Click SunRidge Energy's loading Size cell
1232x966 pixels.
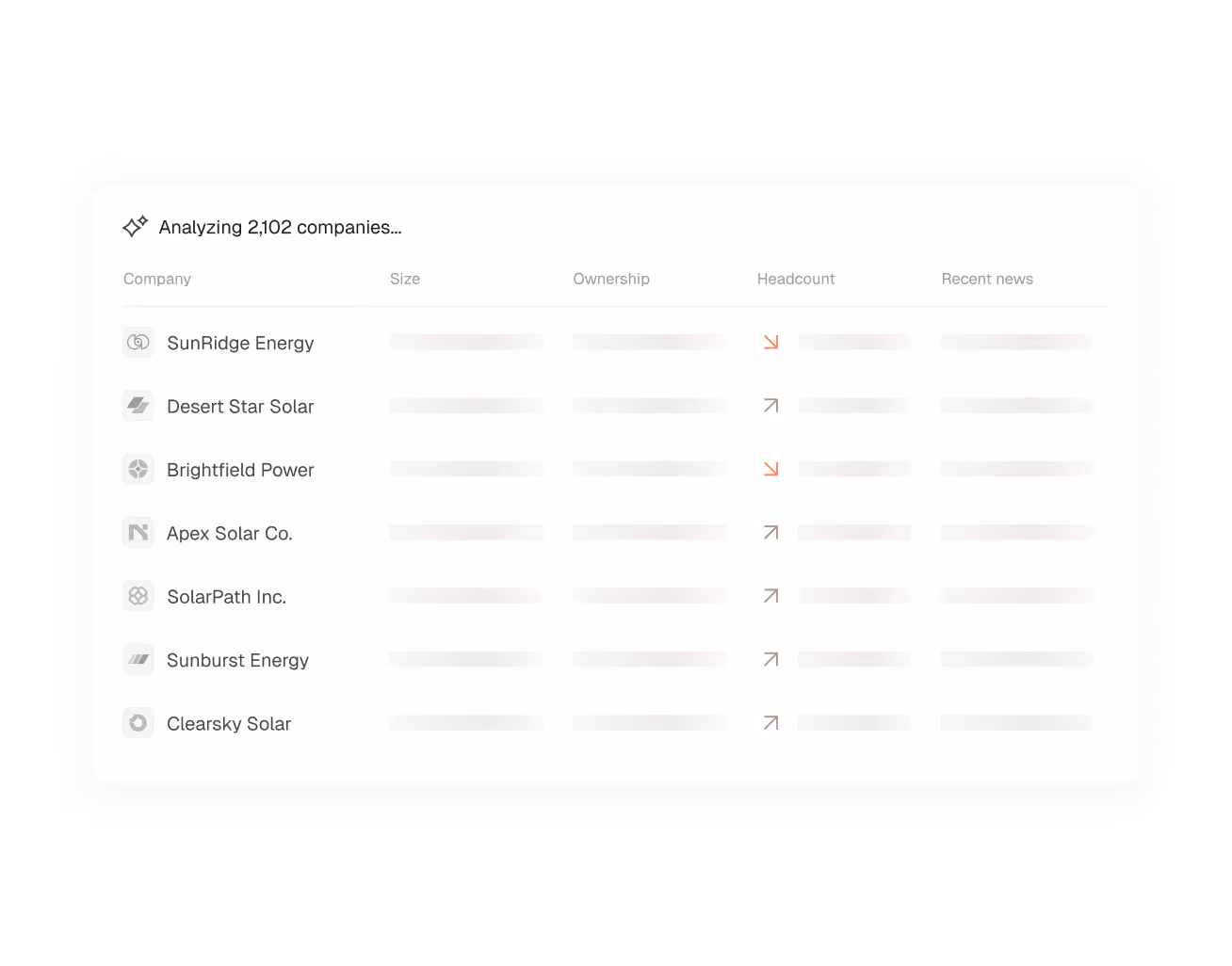pyautogui.click(x=466, y=342)
